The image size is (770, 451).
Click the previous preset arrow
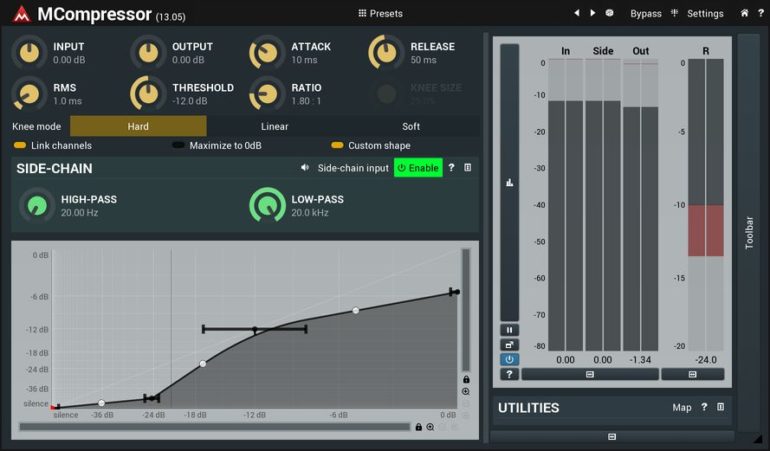point(577,13)
